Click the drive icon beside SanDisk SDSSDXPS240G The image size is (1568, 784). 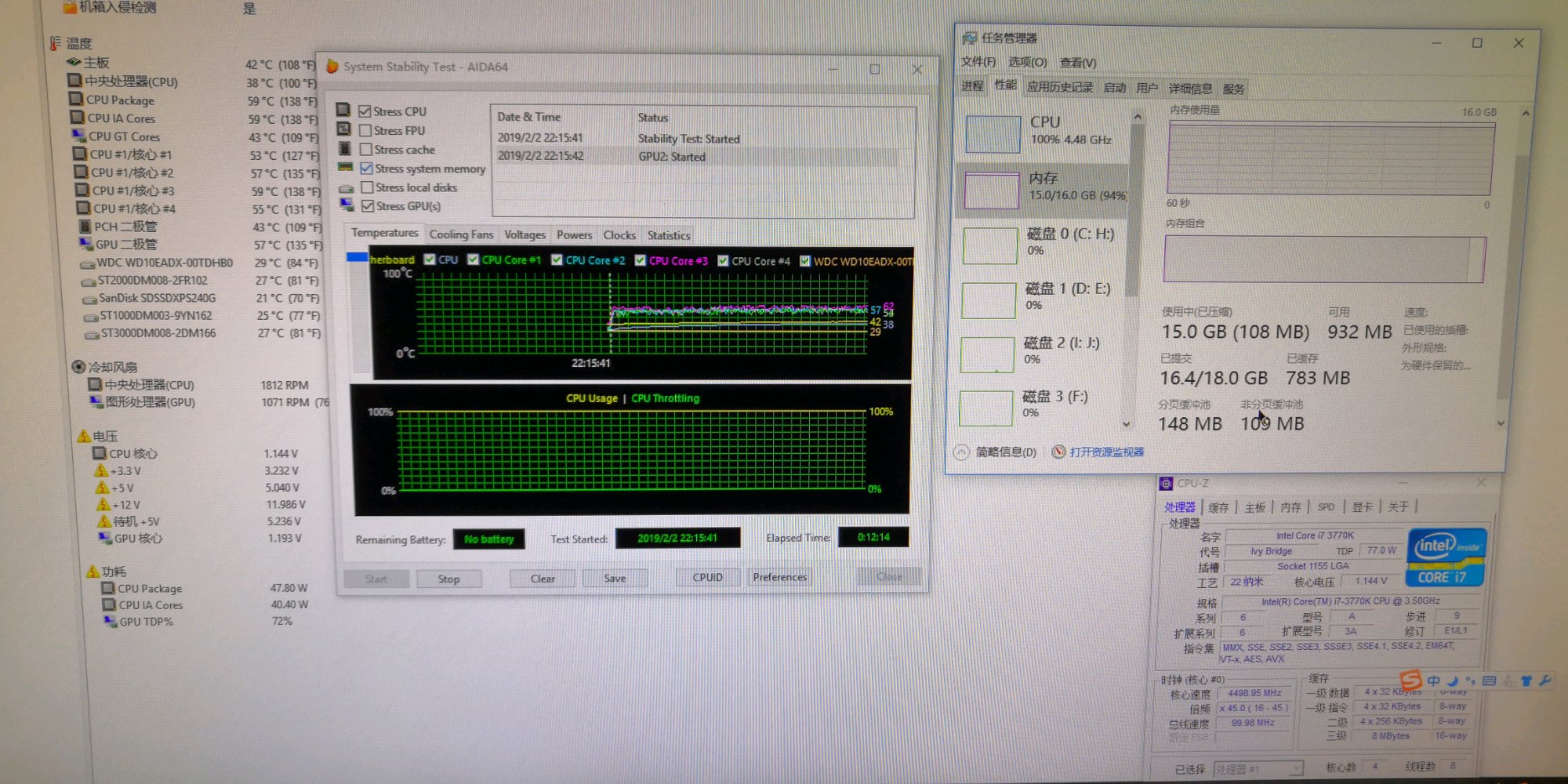point(90,299)
